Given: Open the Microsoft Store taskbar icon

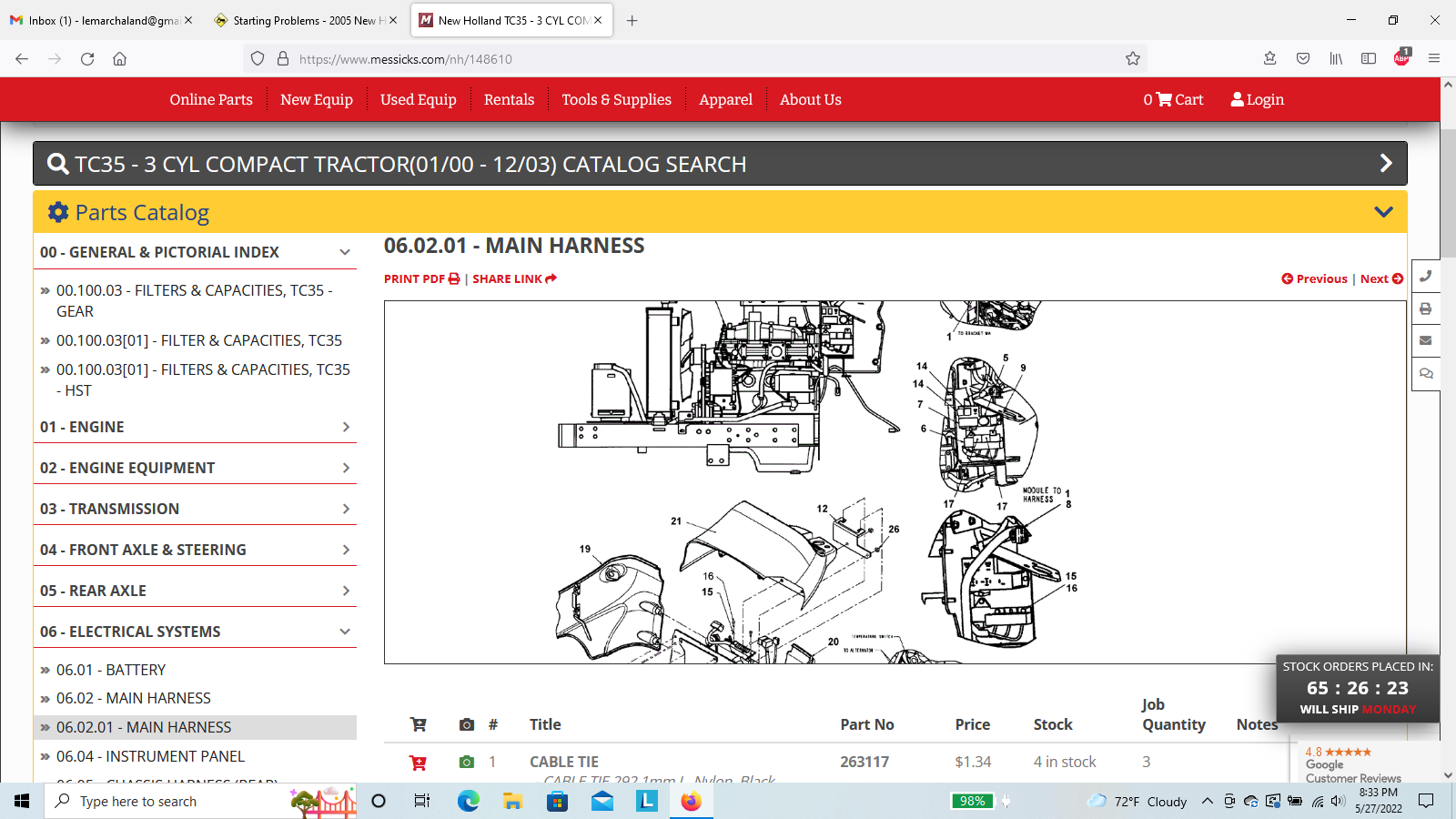Looking at the screenshot, I should tap(557, 801).
